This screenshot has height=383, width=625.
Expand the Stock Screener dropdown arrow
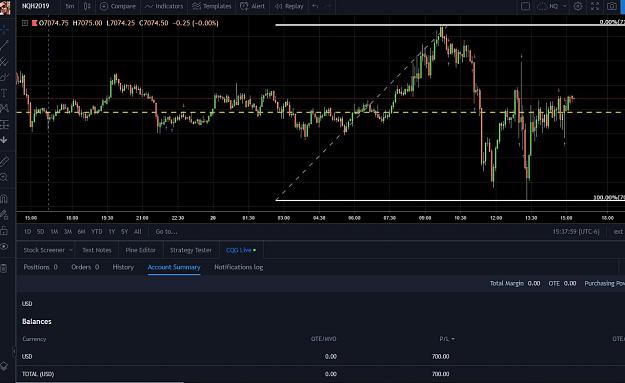point(71,250)
